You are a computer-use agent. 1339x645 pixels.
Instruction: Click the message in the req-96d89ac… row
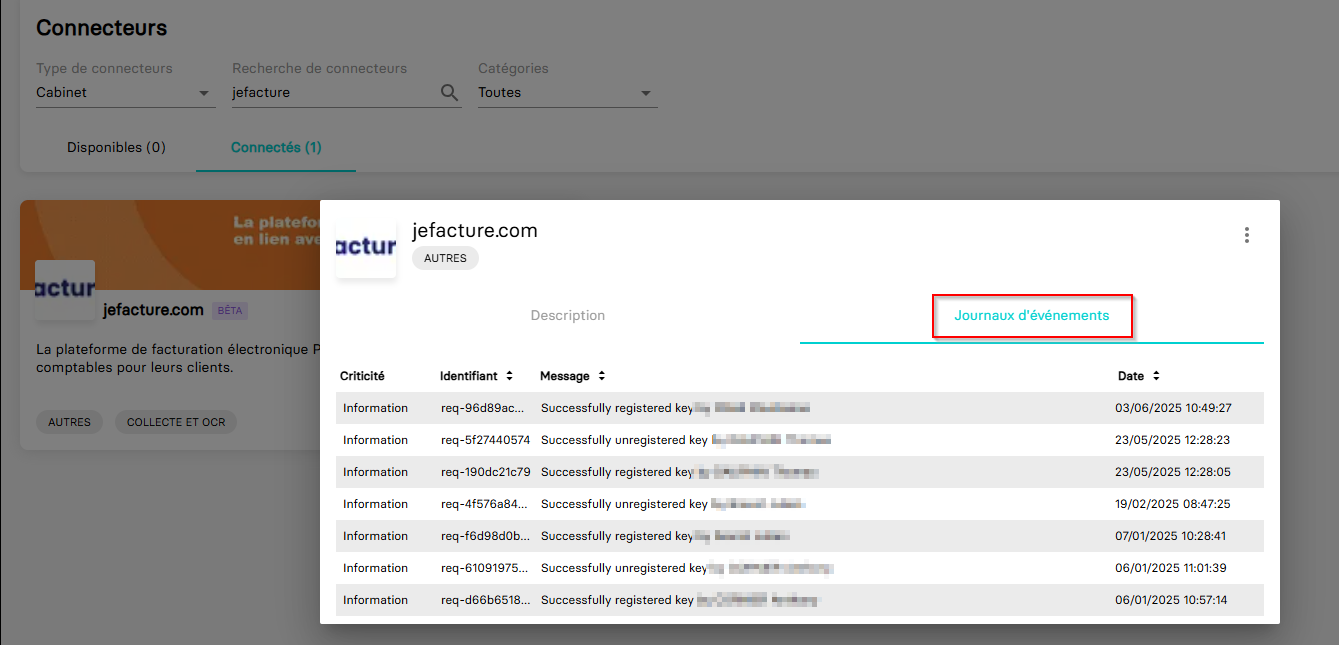click(676, 408)
